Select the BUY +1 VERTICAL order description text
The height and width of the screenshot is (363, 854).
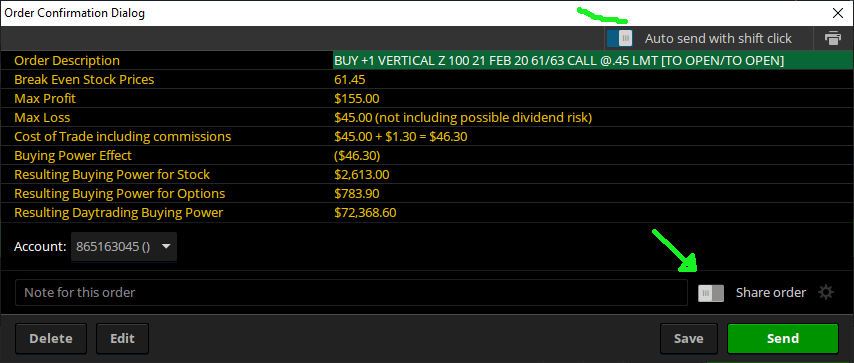coord(559,60)
